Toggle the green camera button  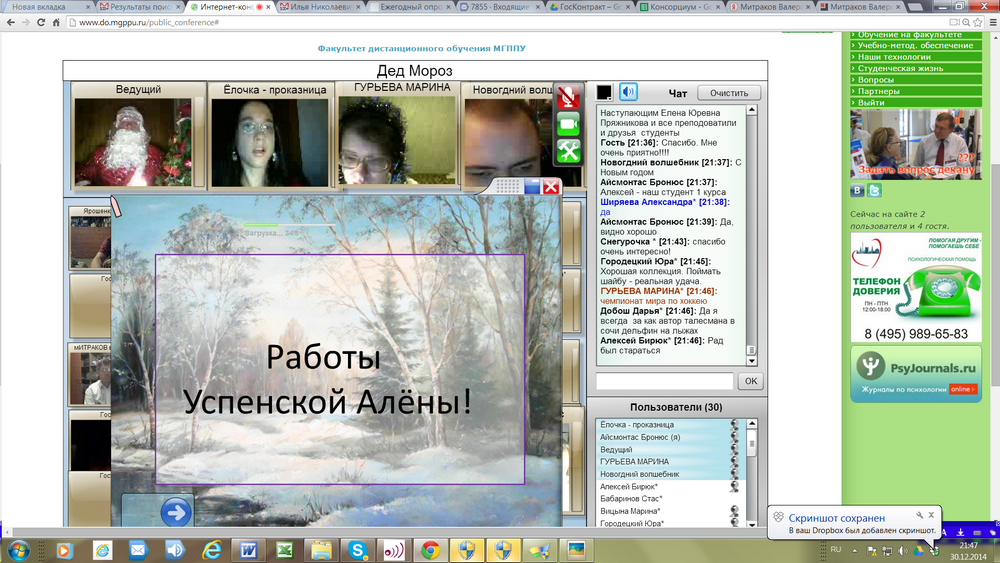pos(568,124)
